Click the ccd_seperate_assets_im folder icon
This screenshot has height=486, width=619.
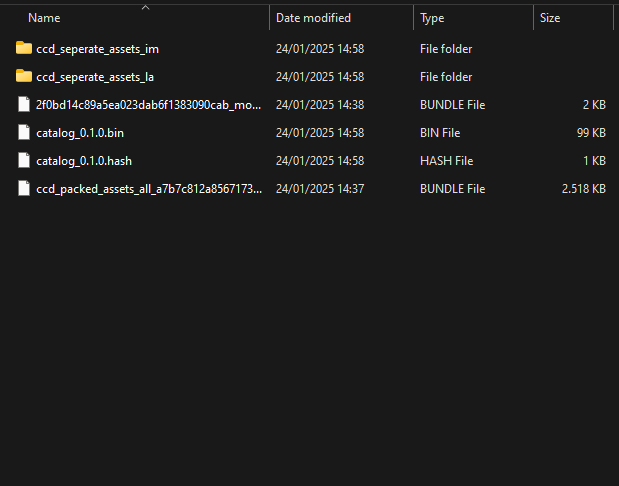click(25, 48)
